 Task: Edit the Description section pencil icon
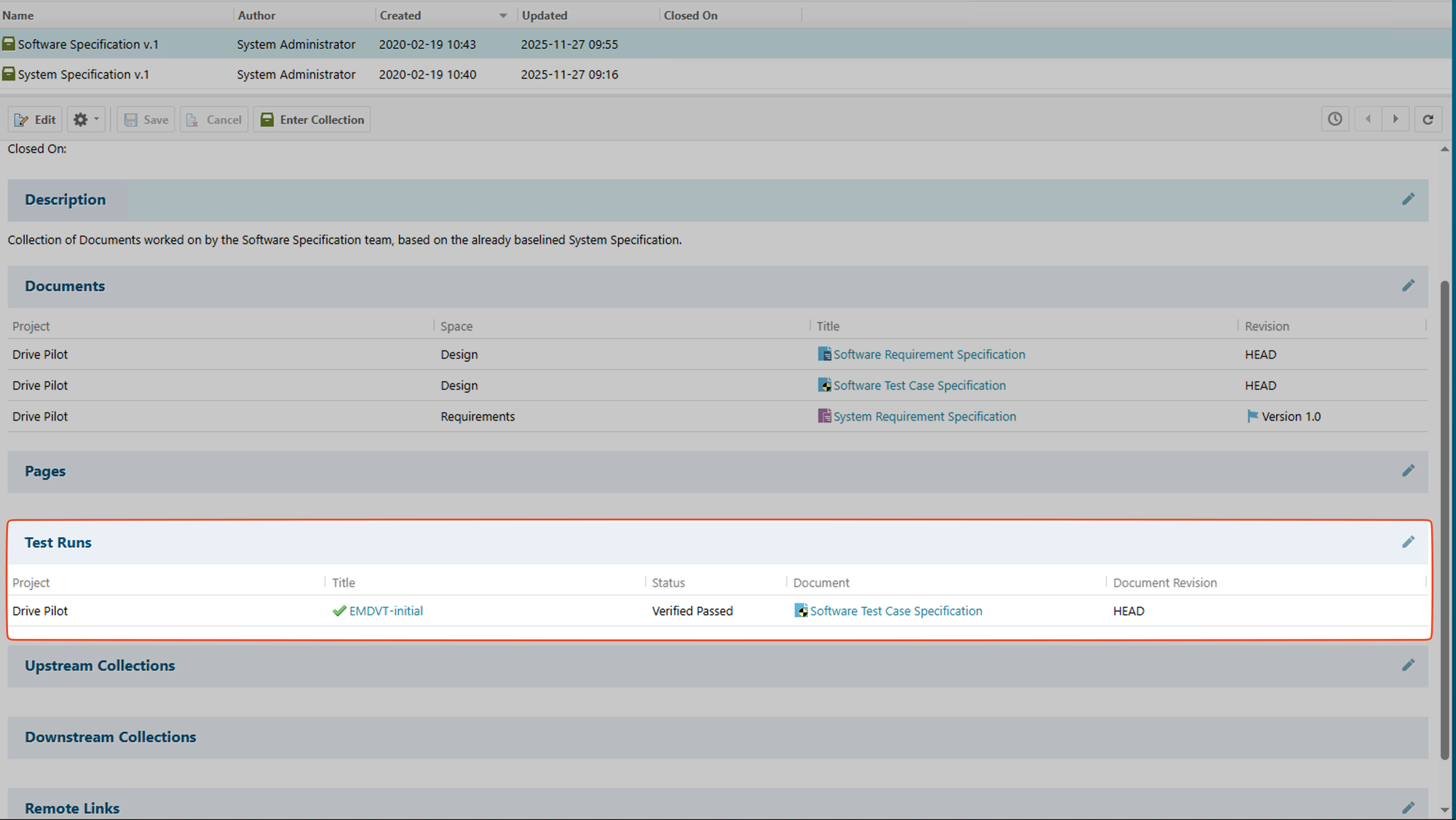tap(1408, 199)
